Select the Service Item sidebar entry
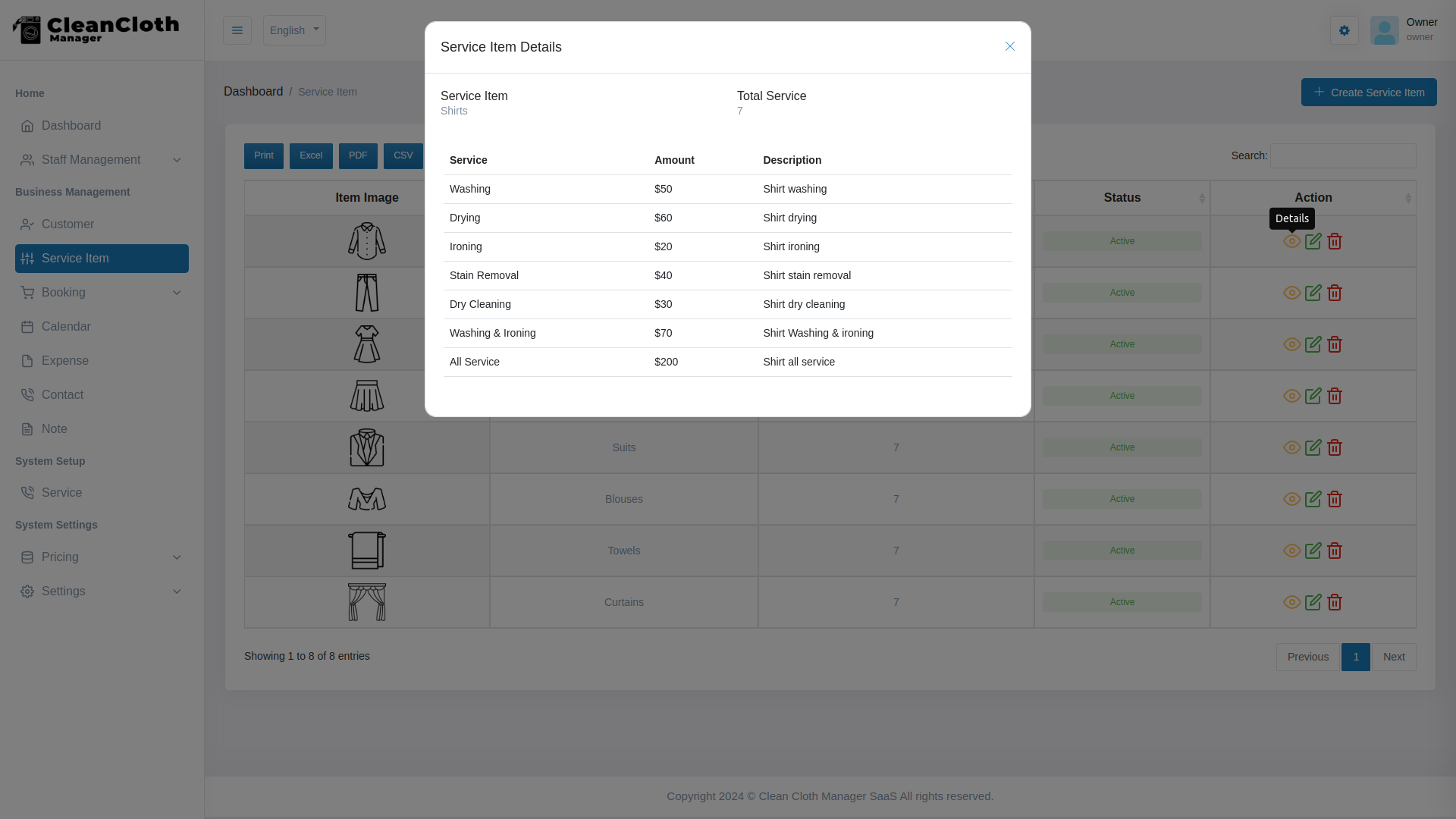Image resolution: width=1456 pixels, height=819 pixels. (x=77, y=258)
